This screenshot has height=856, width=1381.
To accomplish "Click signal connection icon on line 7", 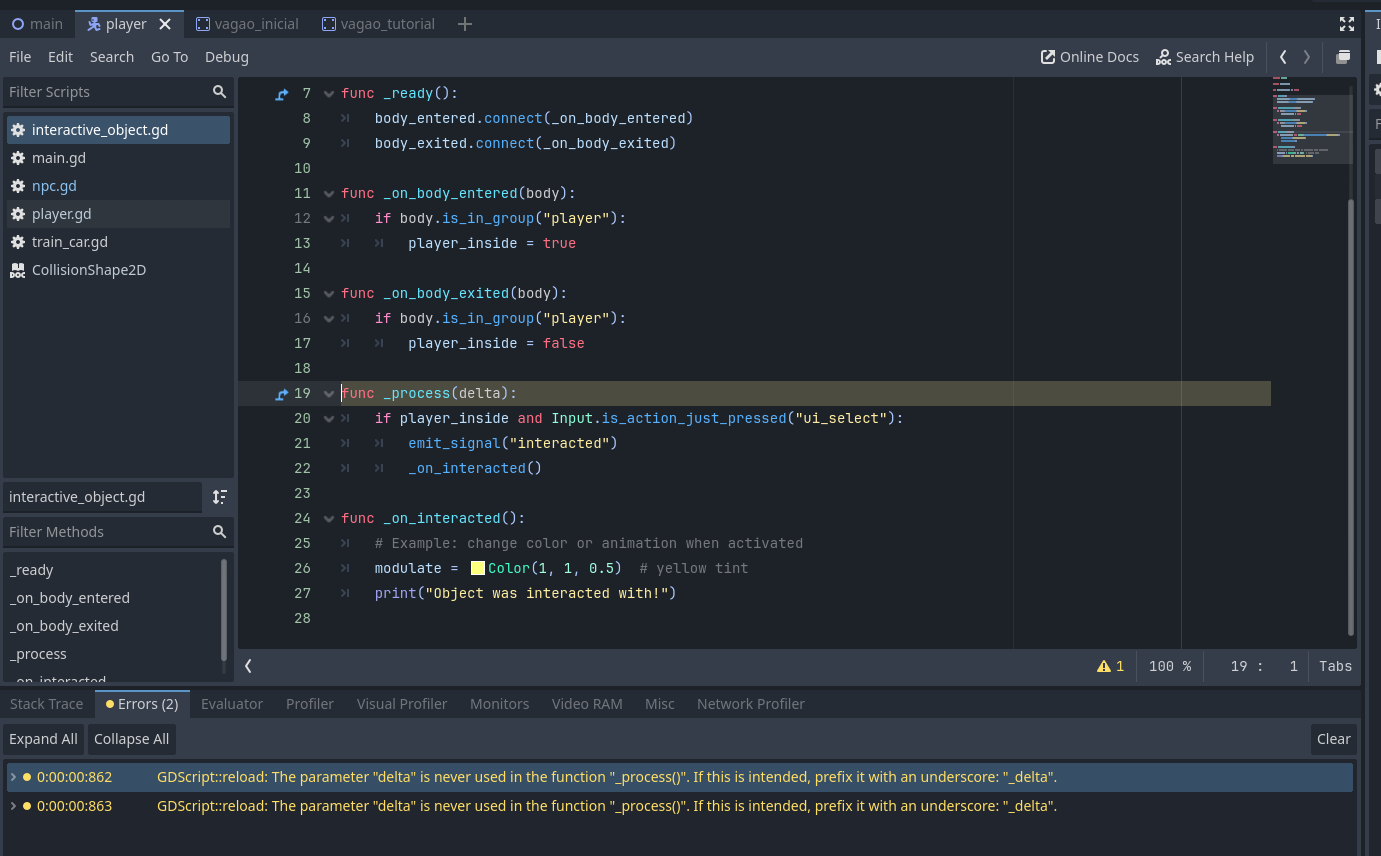I will tap(282, 94).
